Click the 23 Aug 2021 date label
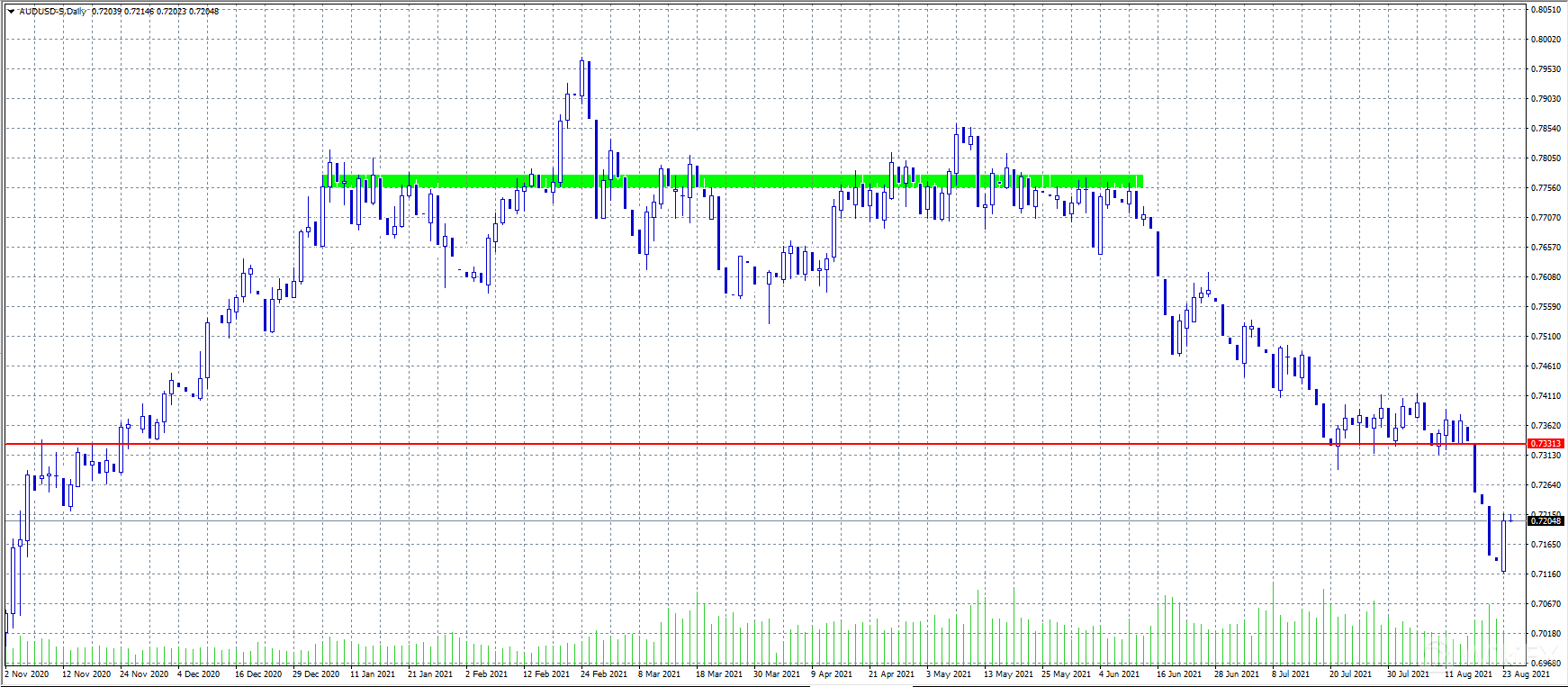Screen dimensions: 1568x687 (1526, 674)
